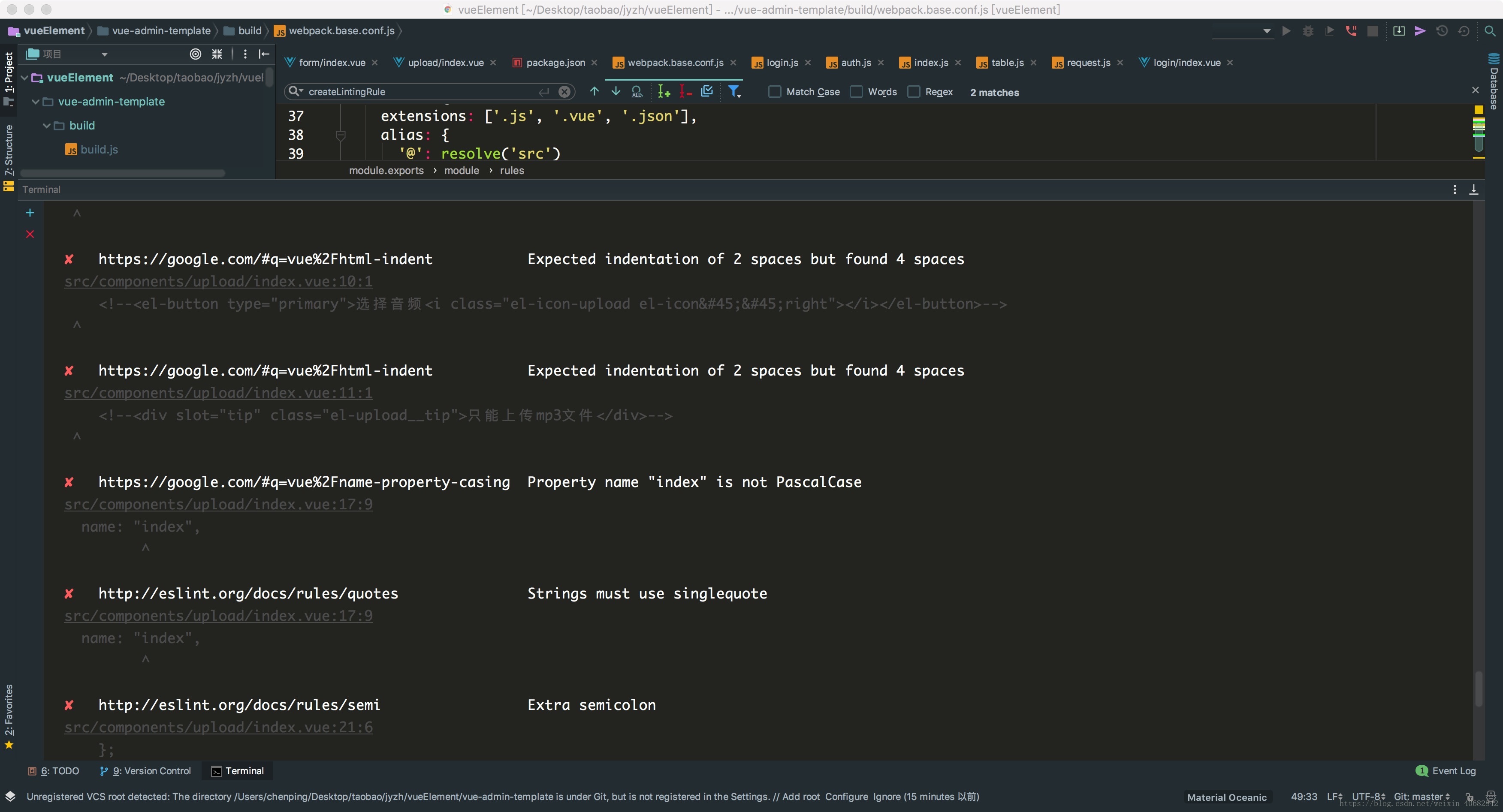1503x812 pixels.
Task: Open new terminal session with plus icon
Action: [30, 213]
